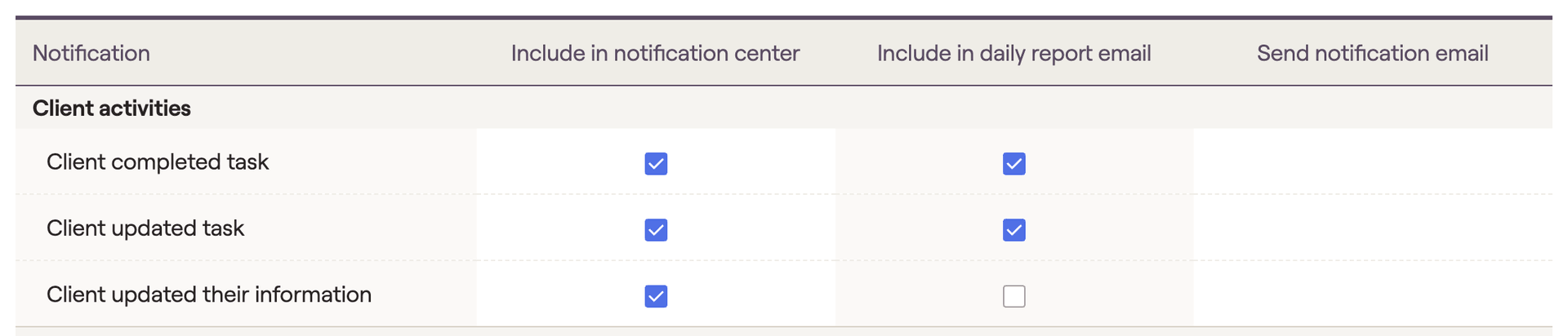Click Client activities row under notification center column
1568x336 pixels.
click(x=656, y=108)
